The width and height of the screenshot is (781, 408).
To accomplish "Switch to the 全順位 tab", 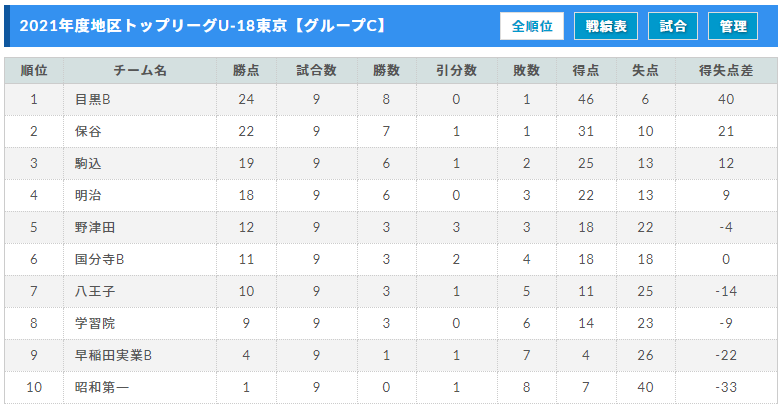I will [x=532, y=27].
